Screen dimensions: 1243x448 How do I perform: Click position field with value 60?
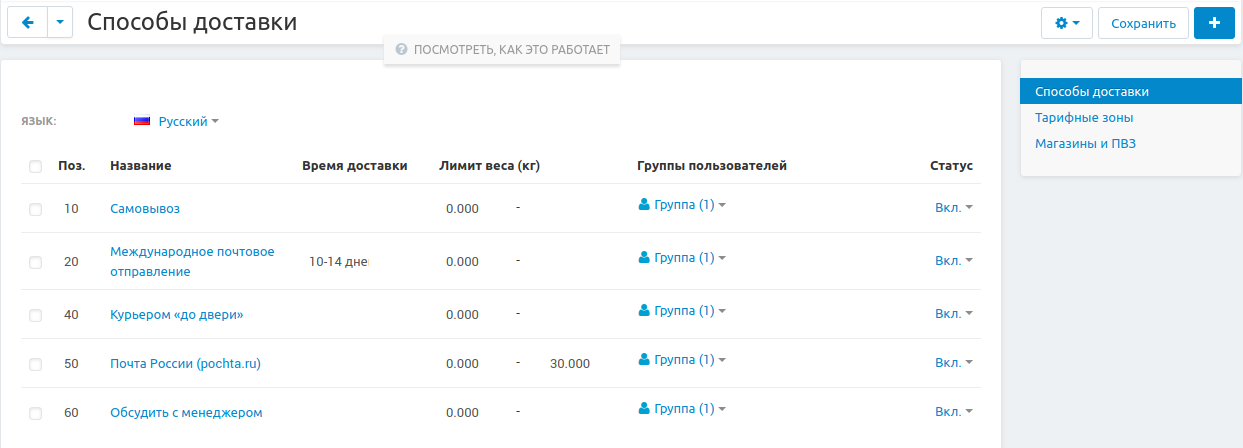coord(71,413)
